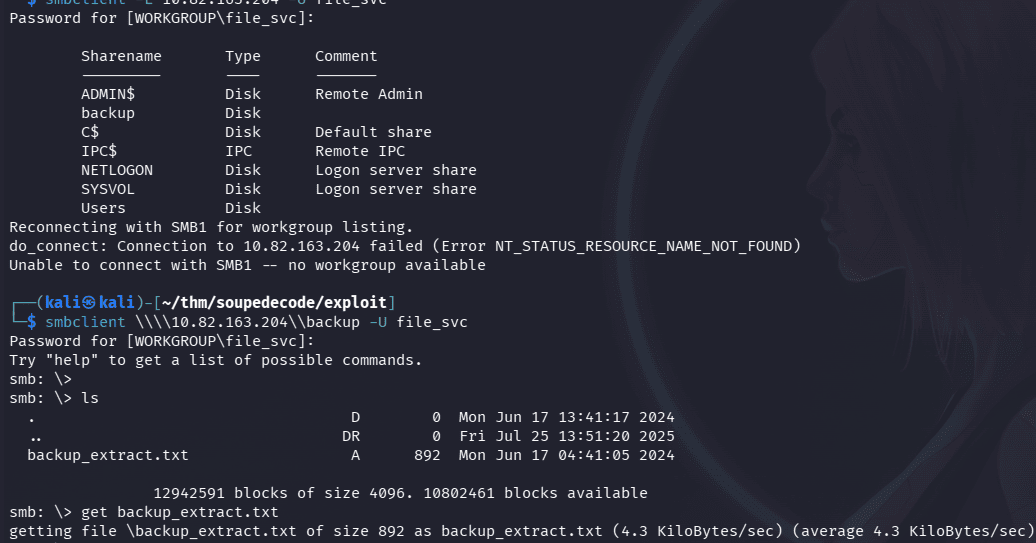The width and height of the screenshot is (1036, 543).
Task: Click the Default share comment text
Action: click(373, 132)
